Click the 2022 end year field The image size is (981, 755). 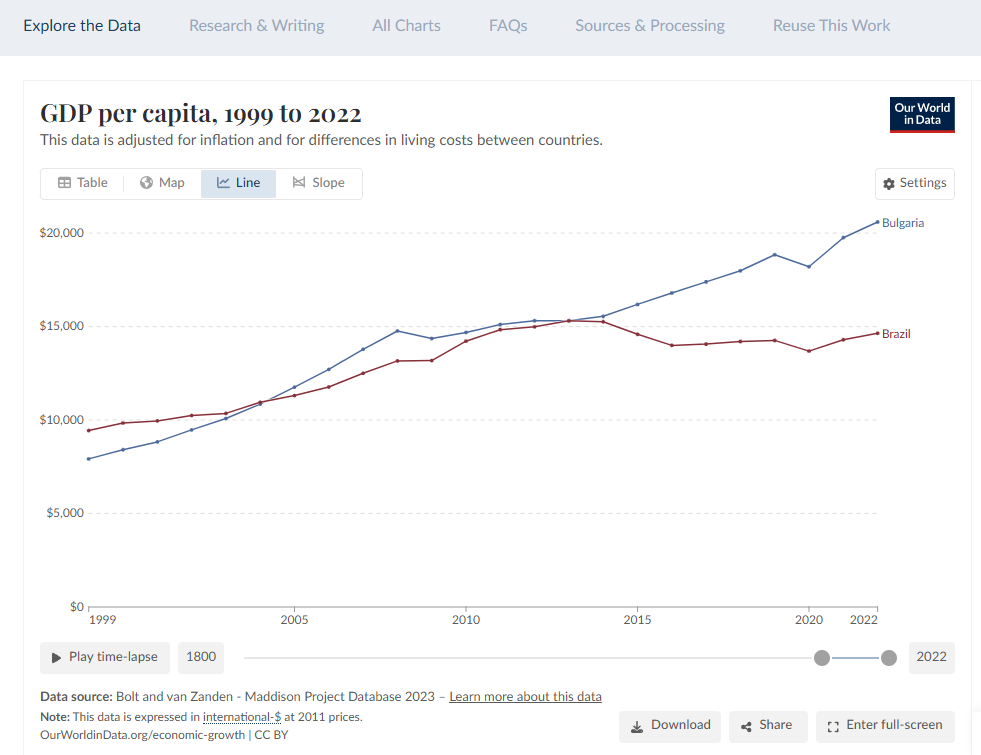point(932,657)
